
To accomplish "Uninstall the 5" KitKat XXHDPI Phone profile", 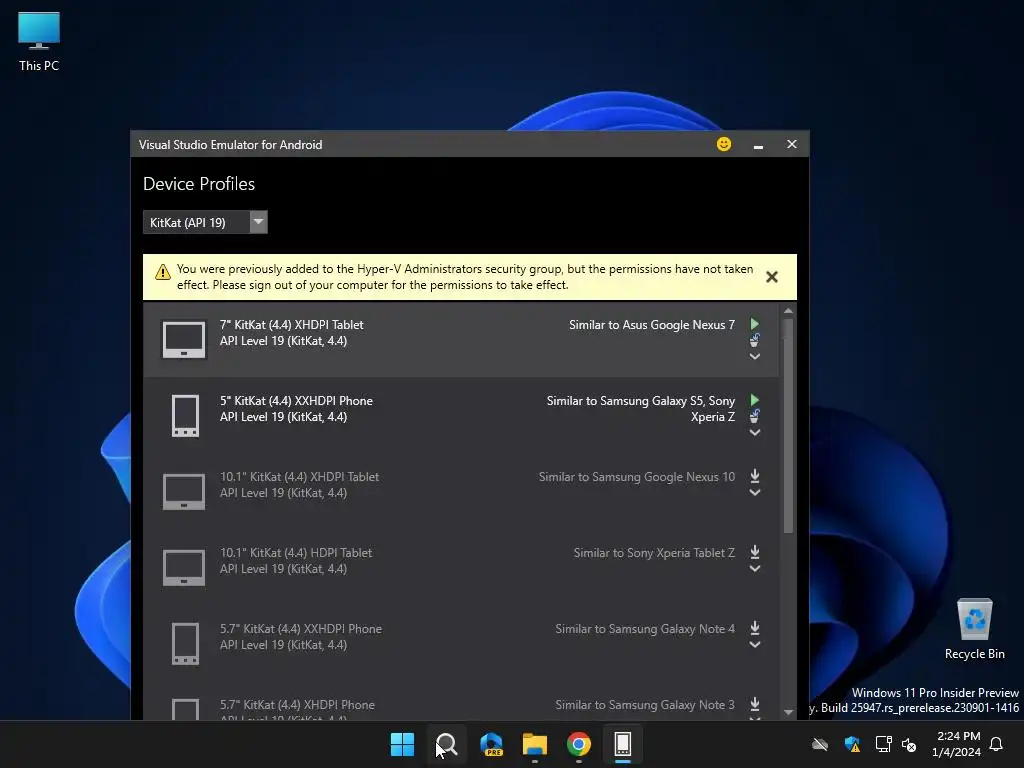I will 754,416.
